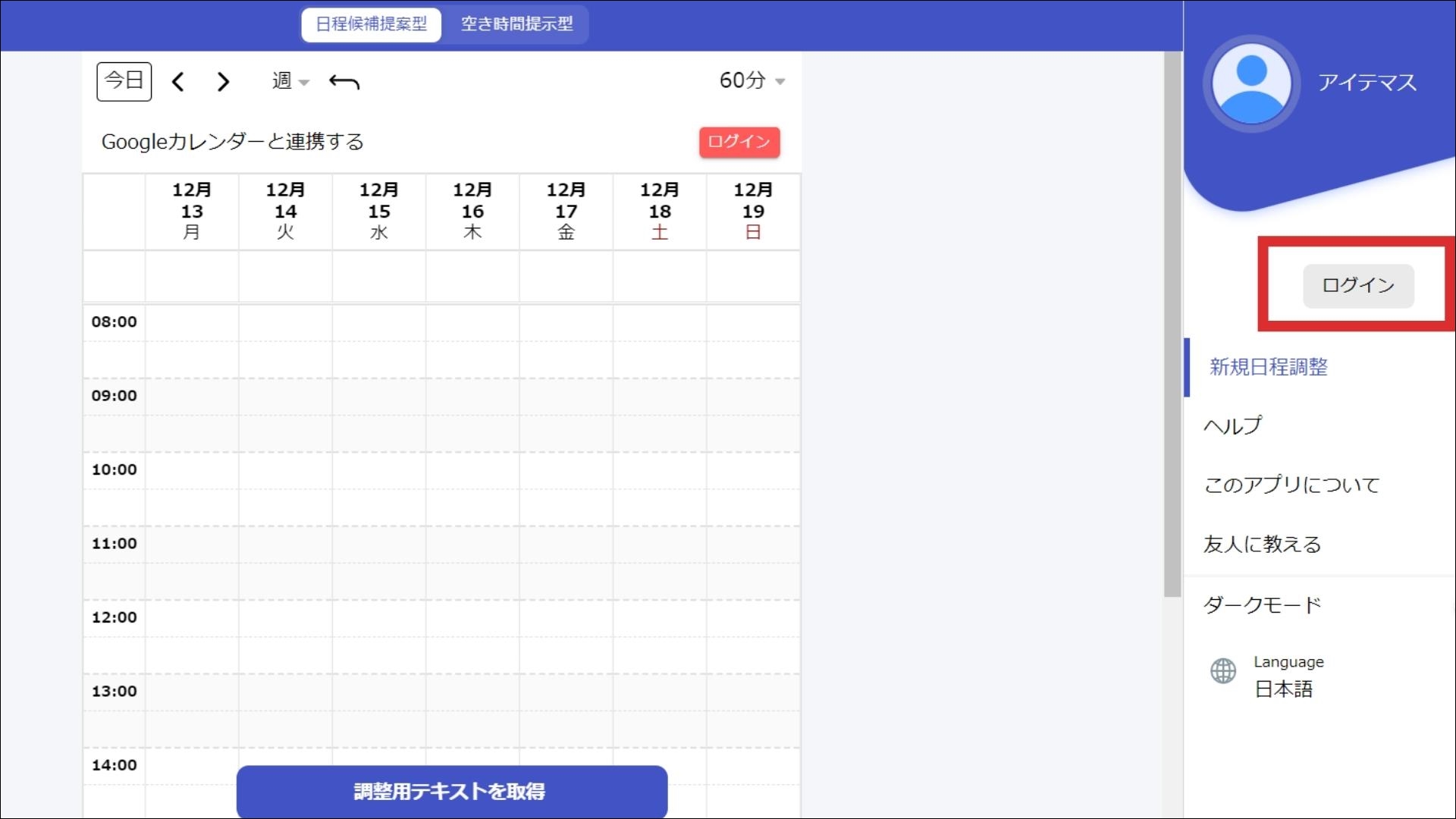Click the globe Language icon
Viewport: 1456px width, 819px height.
point(1222,671)
